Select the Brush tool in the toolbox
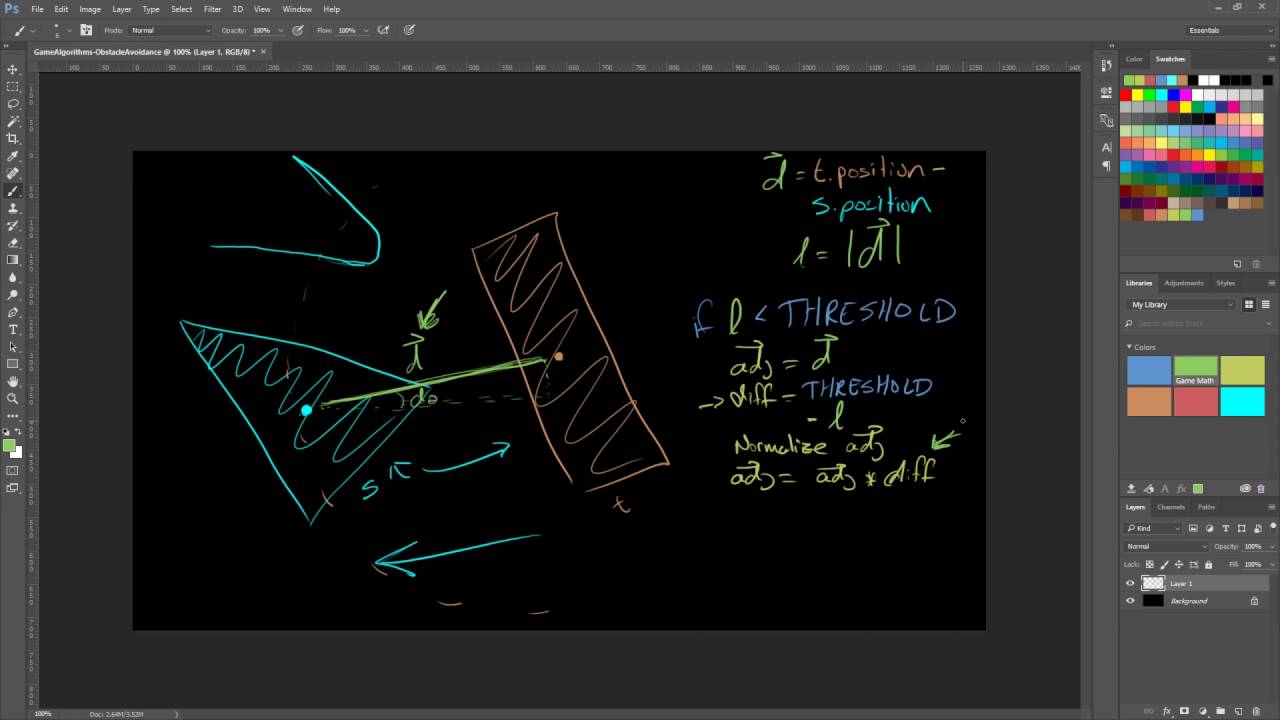Screen dimensions: 1280x720 point(13,190)
